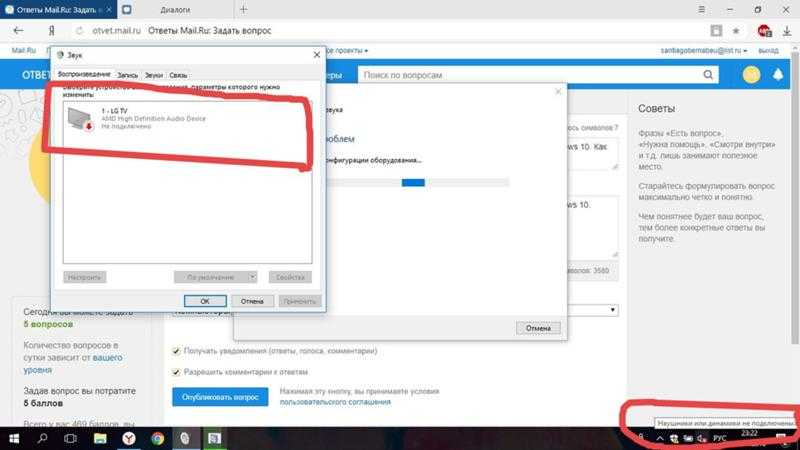
Task: Switch to the Диалоги browser tab
Action: tap(175, 9)
